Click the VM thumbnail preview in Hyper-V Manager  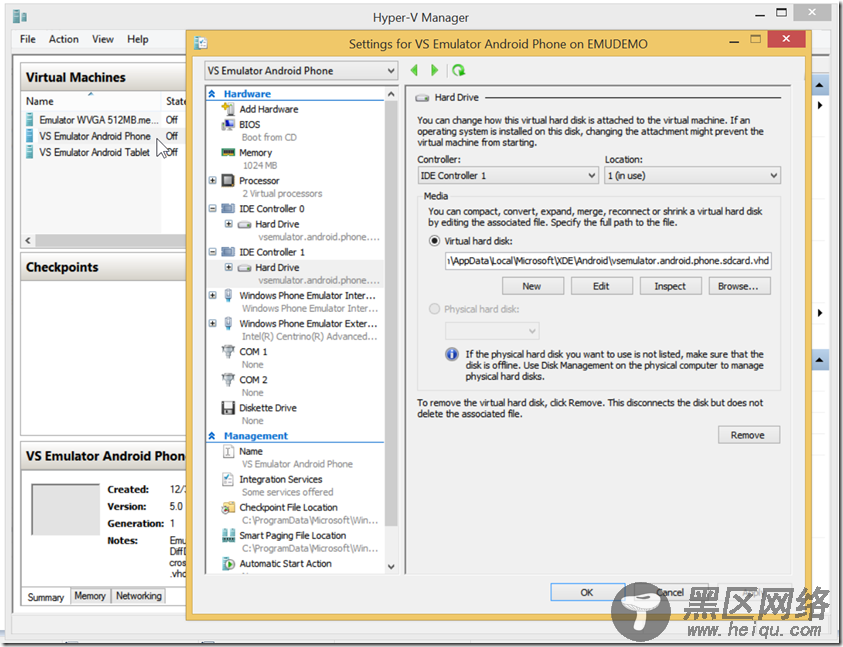(x=66, y=509)
